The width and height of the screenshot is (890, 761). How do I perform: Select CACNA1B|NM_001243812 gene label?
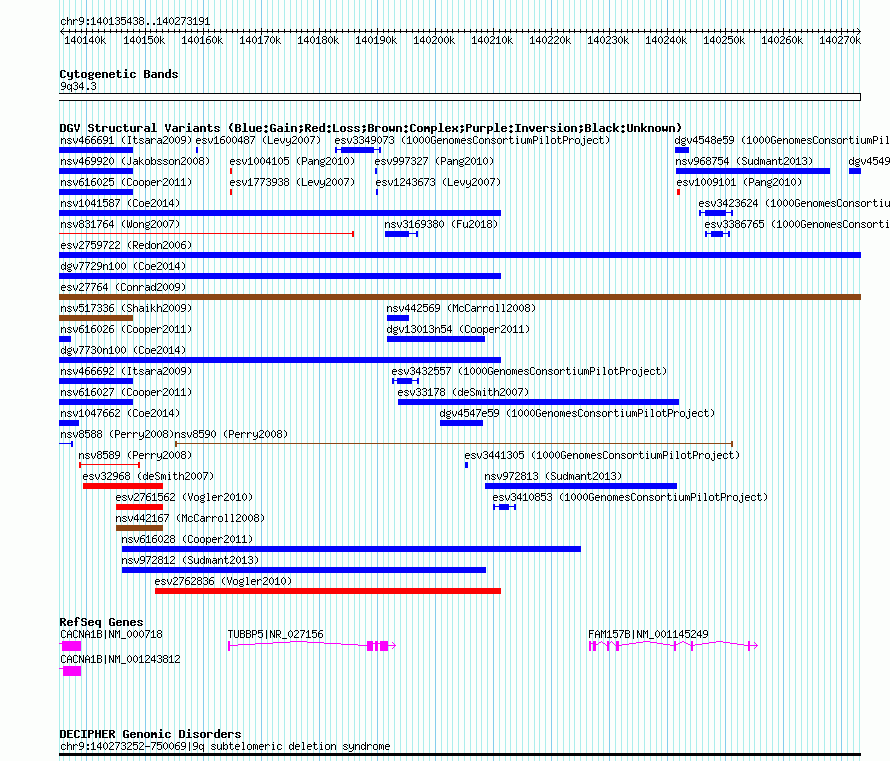click(x=120, y=659)
